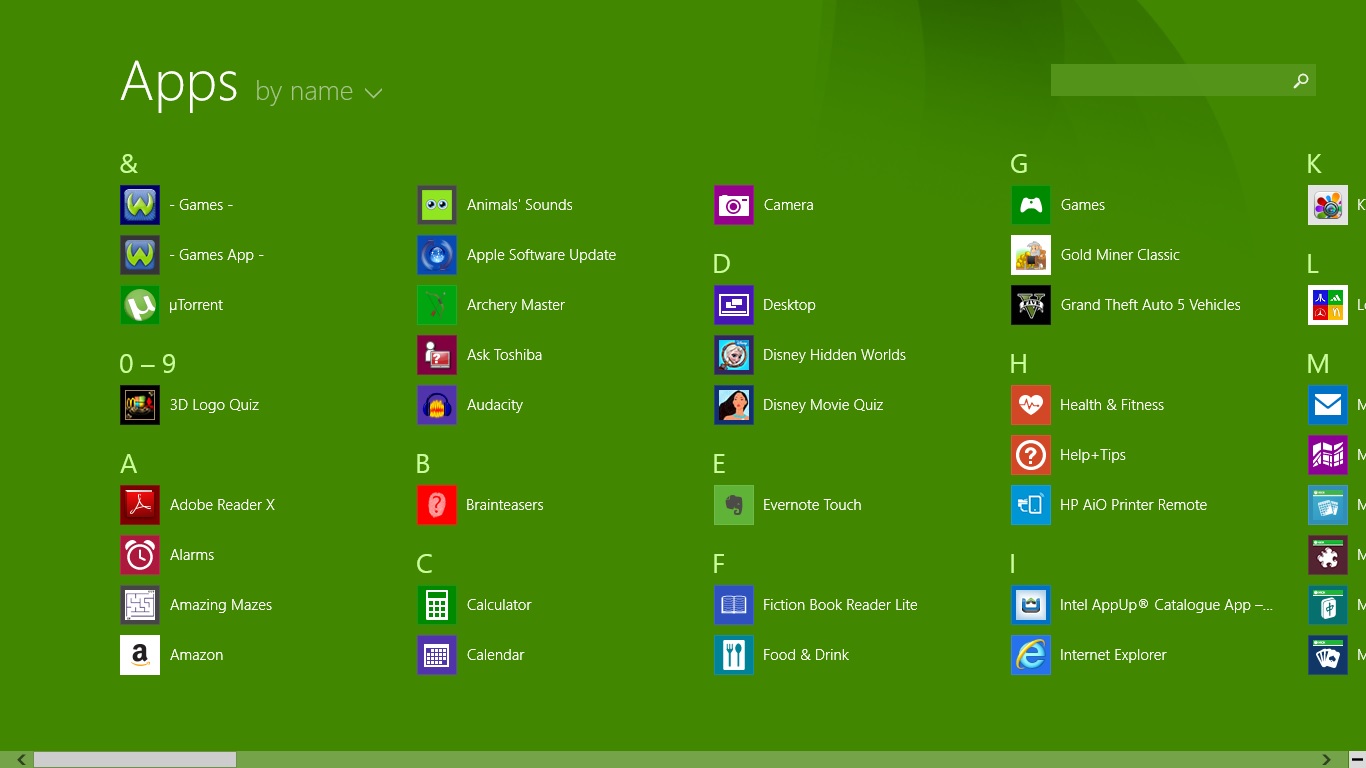Open Intel AppUp Catalogue icon
This screenshot has width=1366, height=768.
1031,605
